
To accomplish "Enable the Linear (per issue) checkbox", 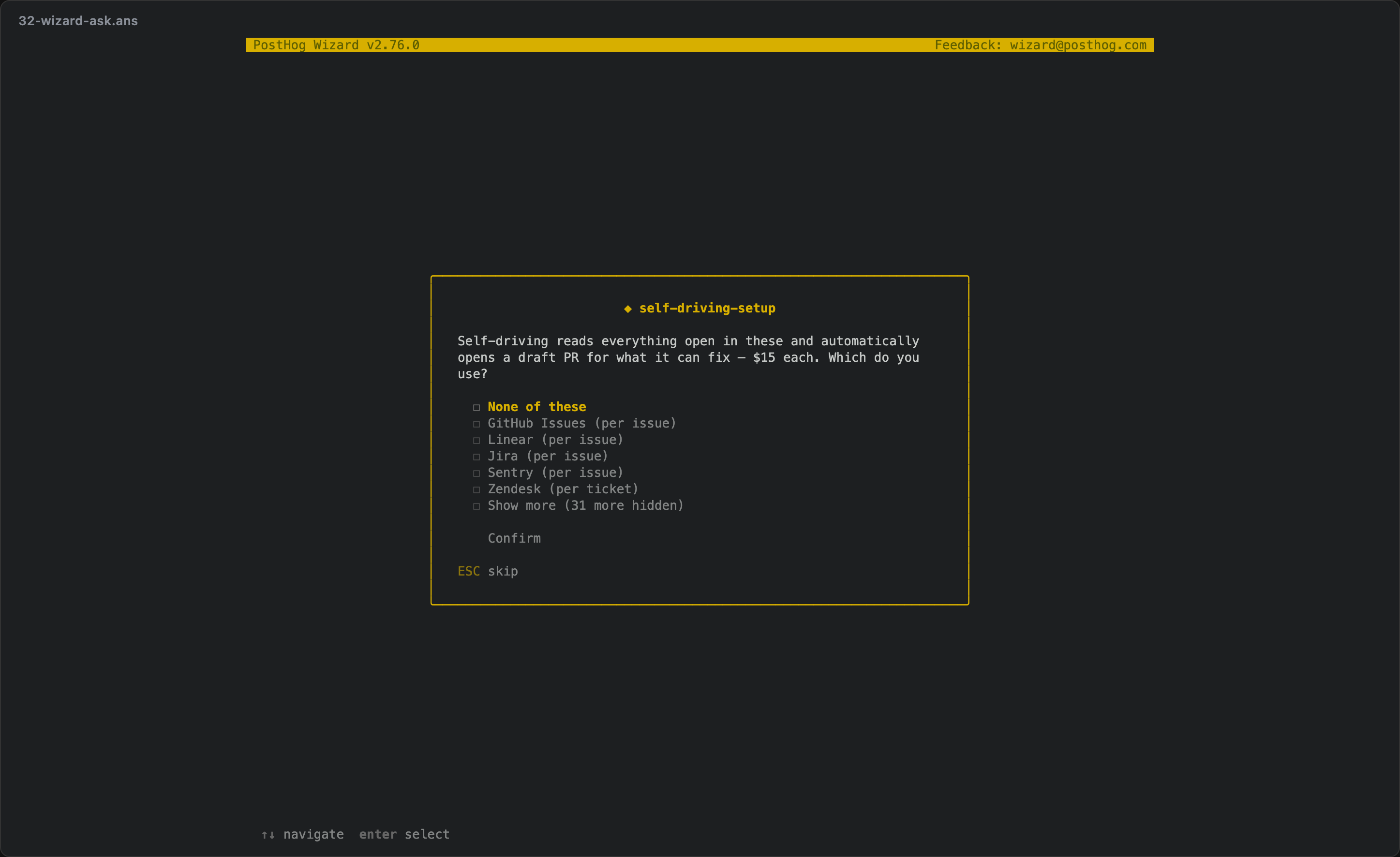I will pos(476,440).
